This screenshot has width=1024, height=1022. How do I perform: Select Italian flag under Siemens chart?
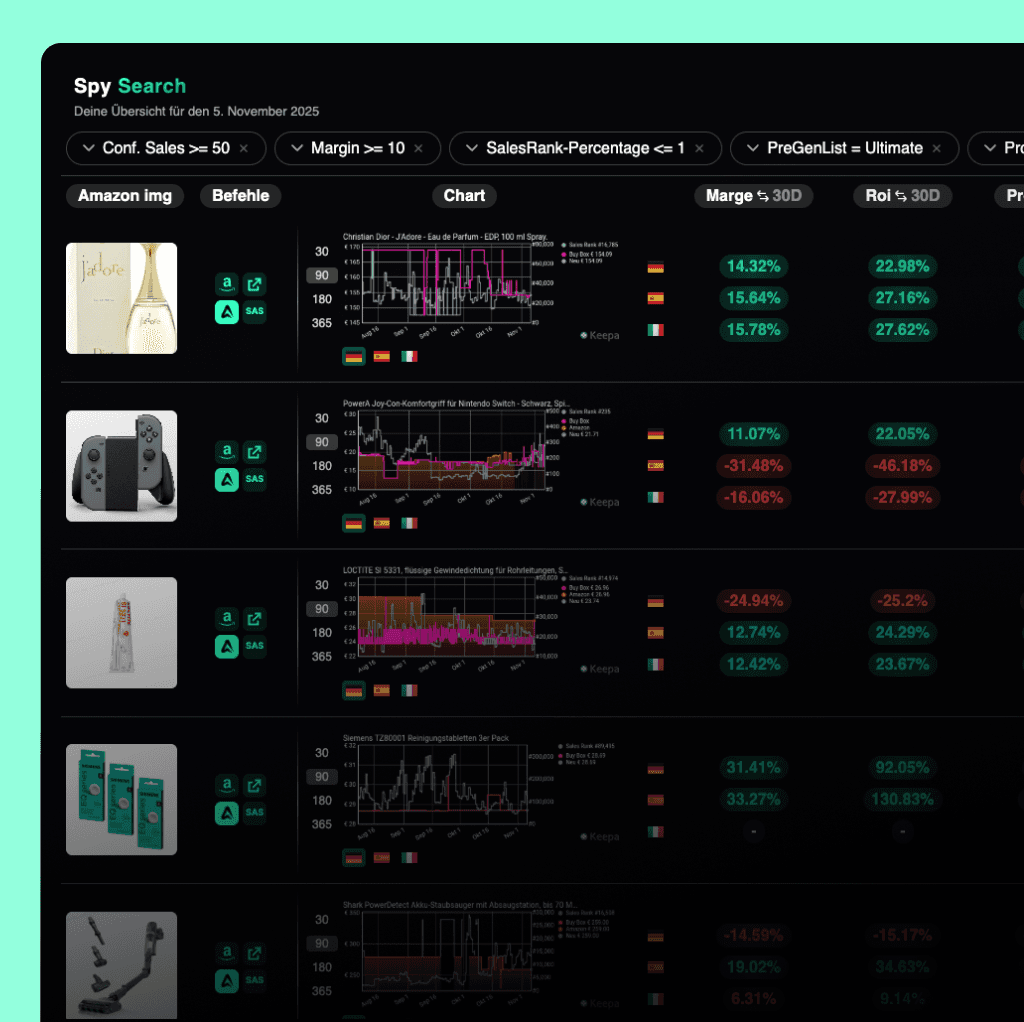click(x=409, y=858)
